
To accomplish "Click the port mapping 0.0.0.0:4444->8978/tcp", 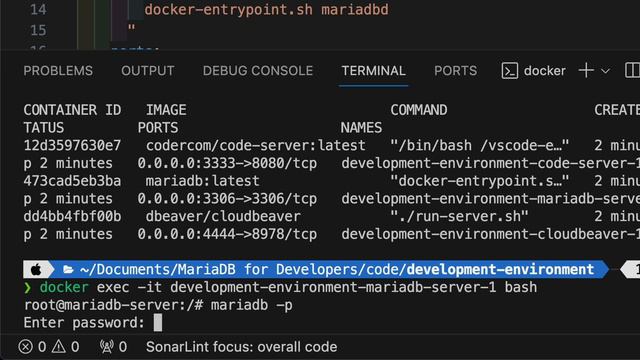I will 227,235.
